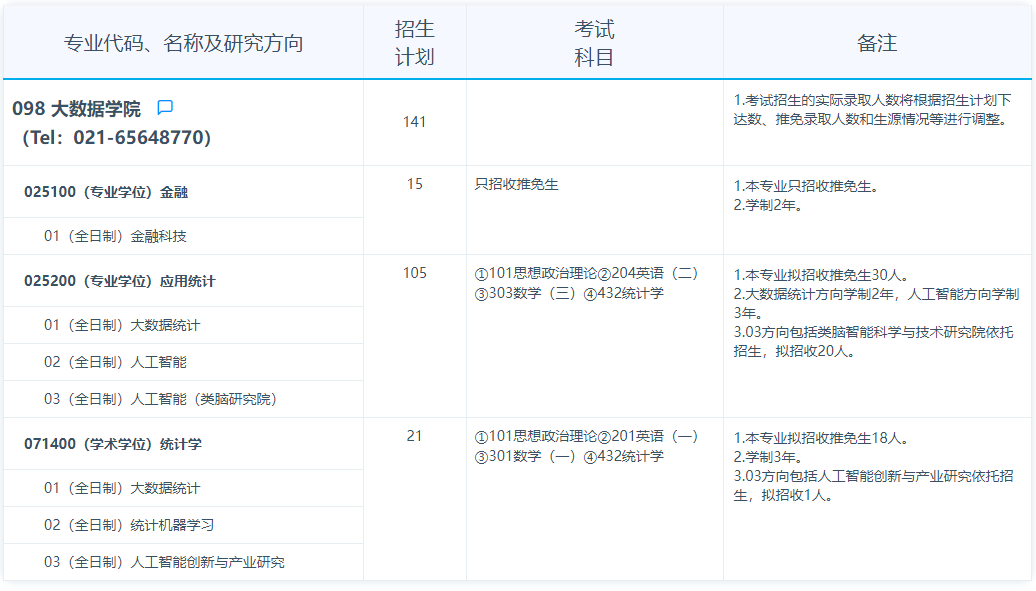The height and width of the screenshot is (591, 1036).
Task: Click the 只招收推免生 exam subject cell
Action: pos(517,184)
